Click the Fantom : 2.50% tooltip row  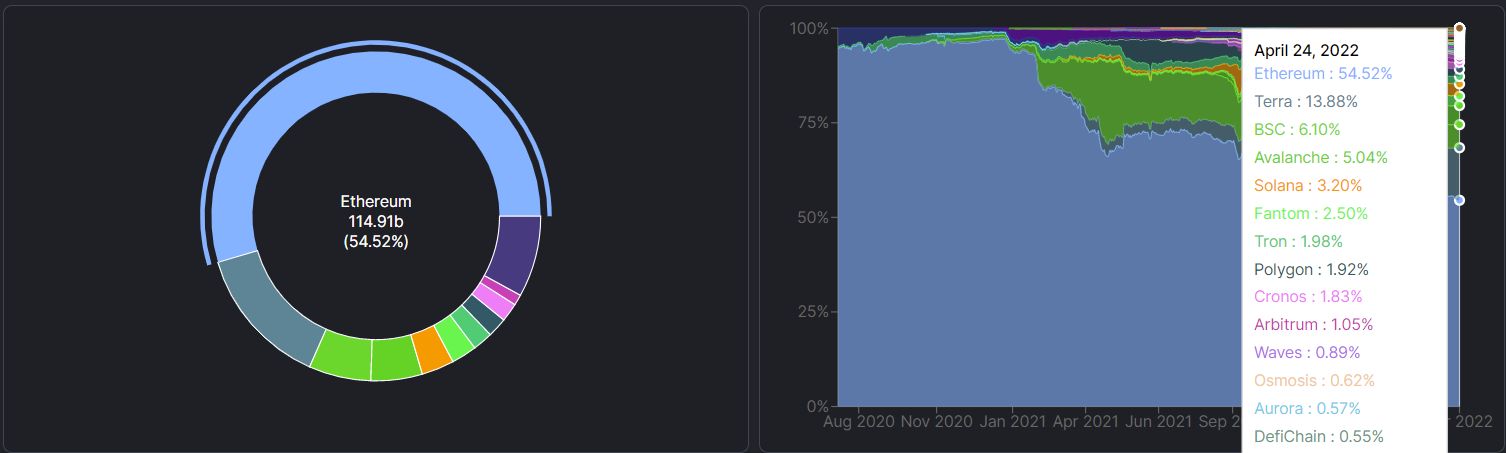point(1311,214)
